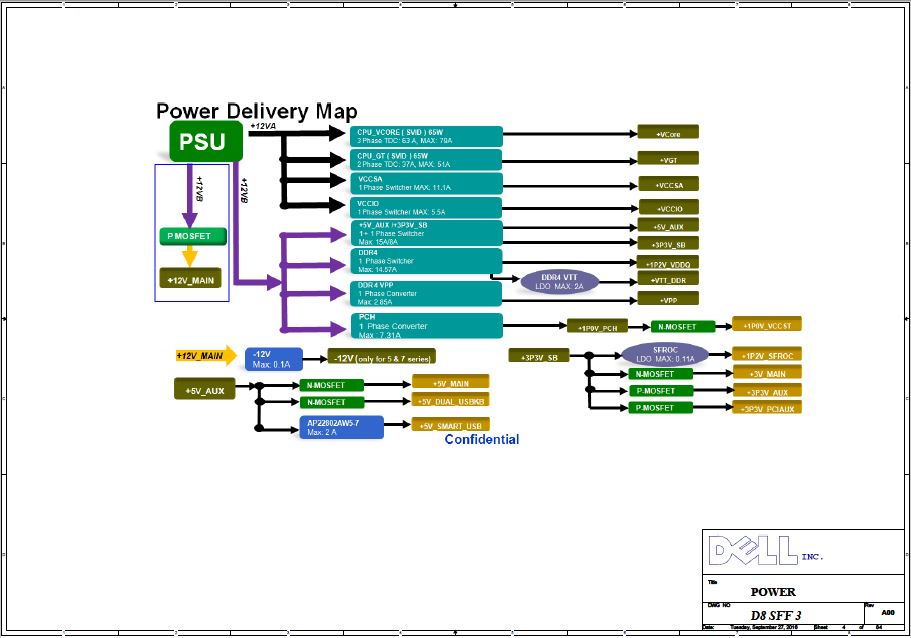Click the +3P3V_SB output next to +5V_AUX/+3P3V_SB block

pyautogui.click(x=668, y=243)
